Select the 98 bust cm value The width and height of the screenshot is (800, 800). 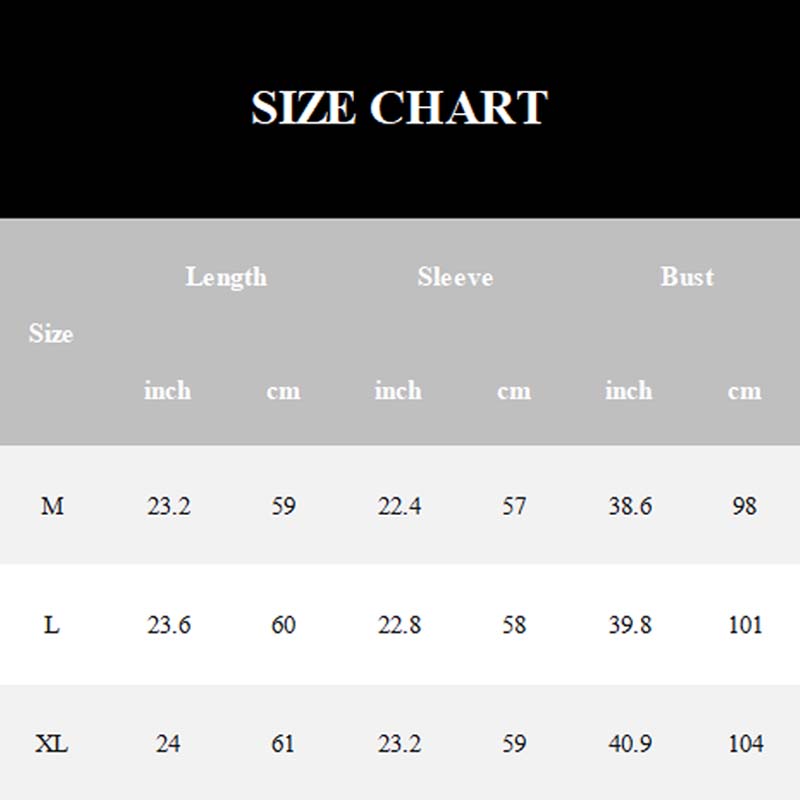point(744,506)
